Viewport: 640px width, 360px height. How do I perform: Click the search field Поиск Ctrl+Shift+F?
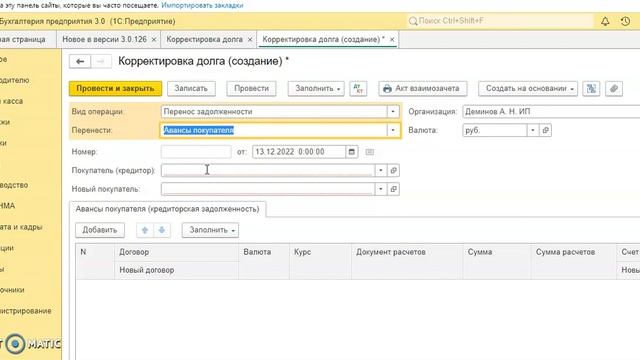[x=500, y=21]
